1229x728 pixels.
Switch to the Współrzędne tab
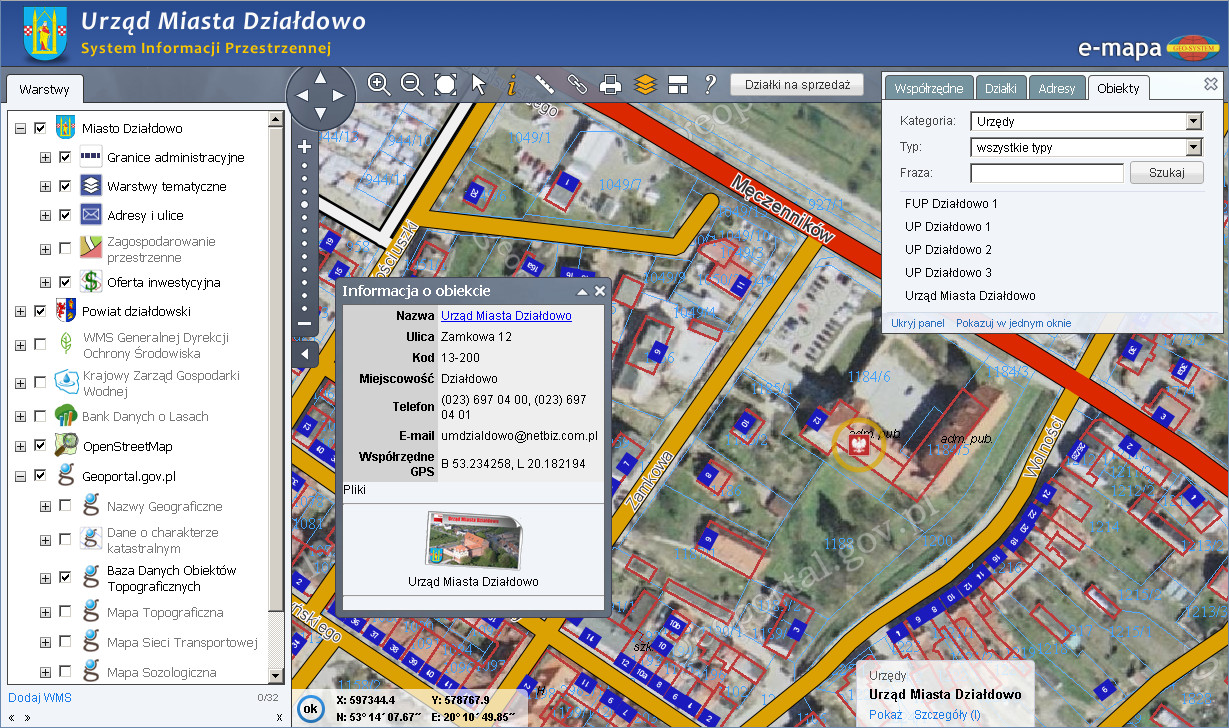coord(929,88)
